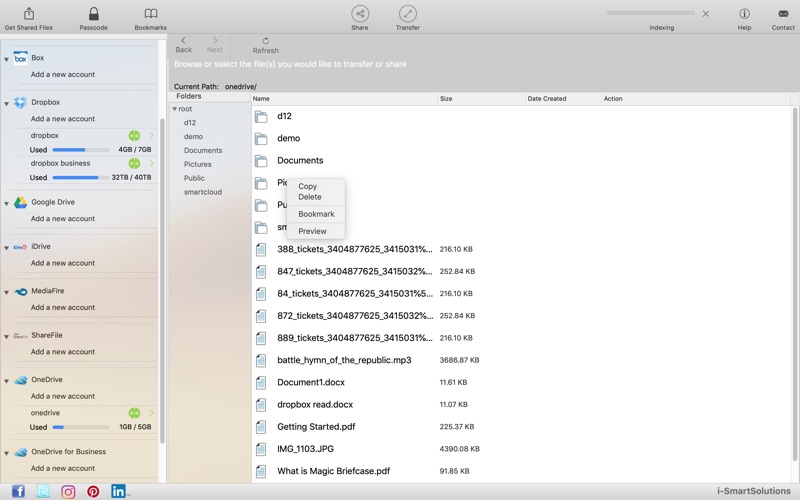This screenshot has height=500, width=800.
Task: Select Preview in the context menu
Action: pyautogui.click(x=312, y=231)
